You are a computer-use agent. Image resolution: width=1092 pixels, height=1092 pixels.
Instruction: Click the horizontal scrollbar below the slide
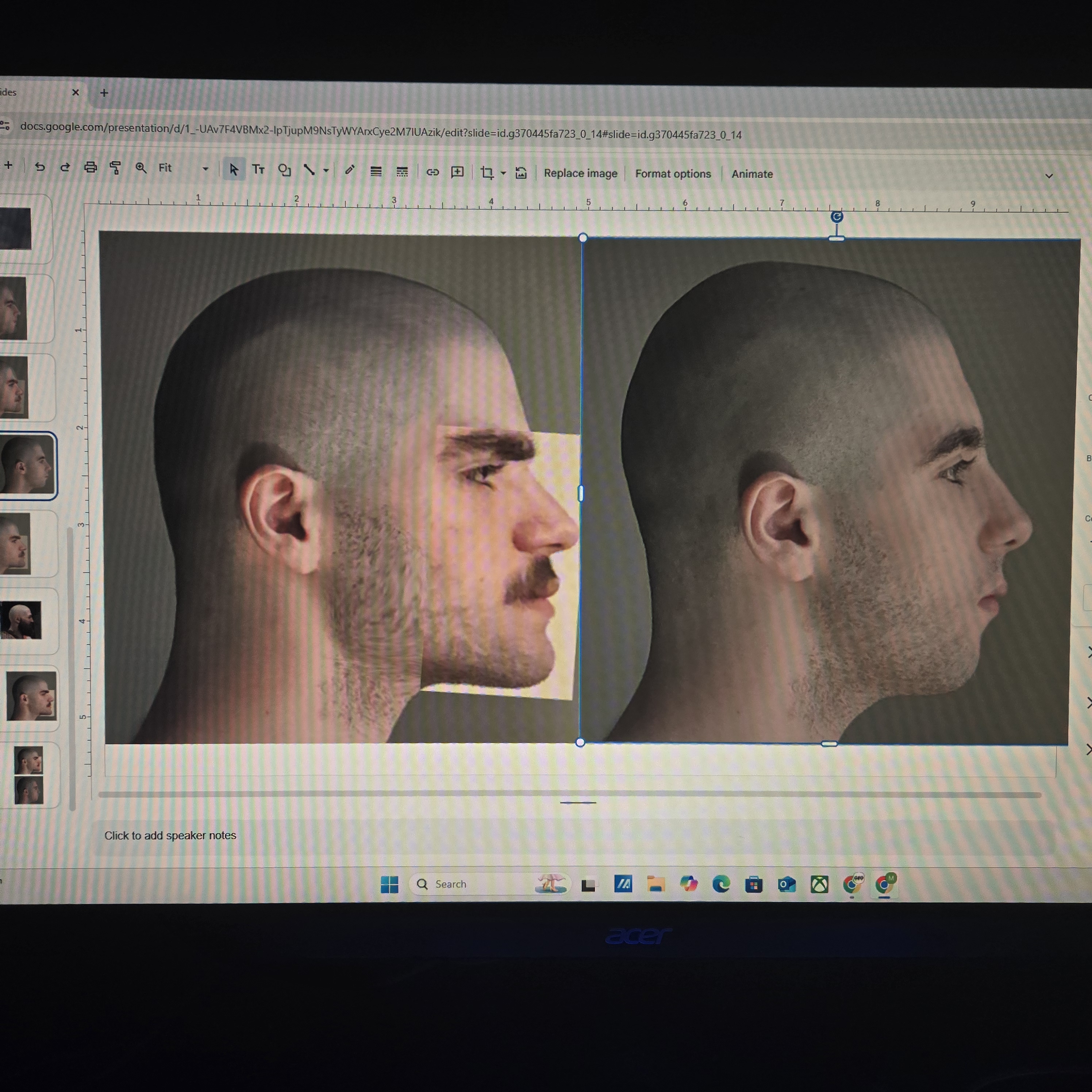point(570,794)
